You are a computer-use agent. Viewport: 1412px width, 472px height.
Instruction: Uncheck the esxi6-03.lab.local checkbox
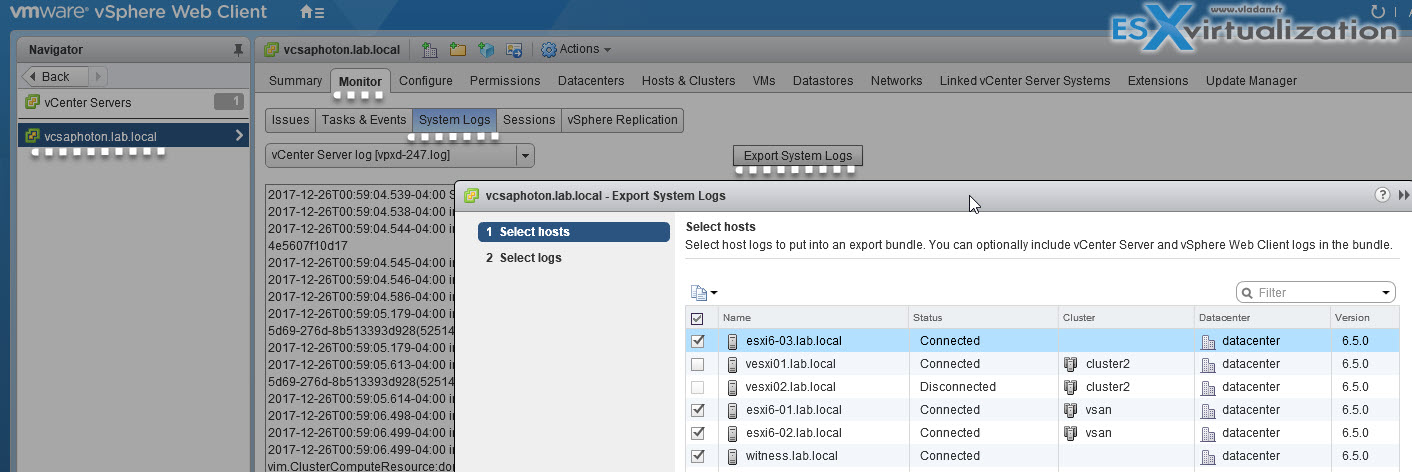coord(697,341)
